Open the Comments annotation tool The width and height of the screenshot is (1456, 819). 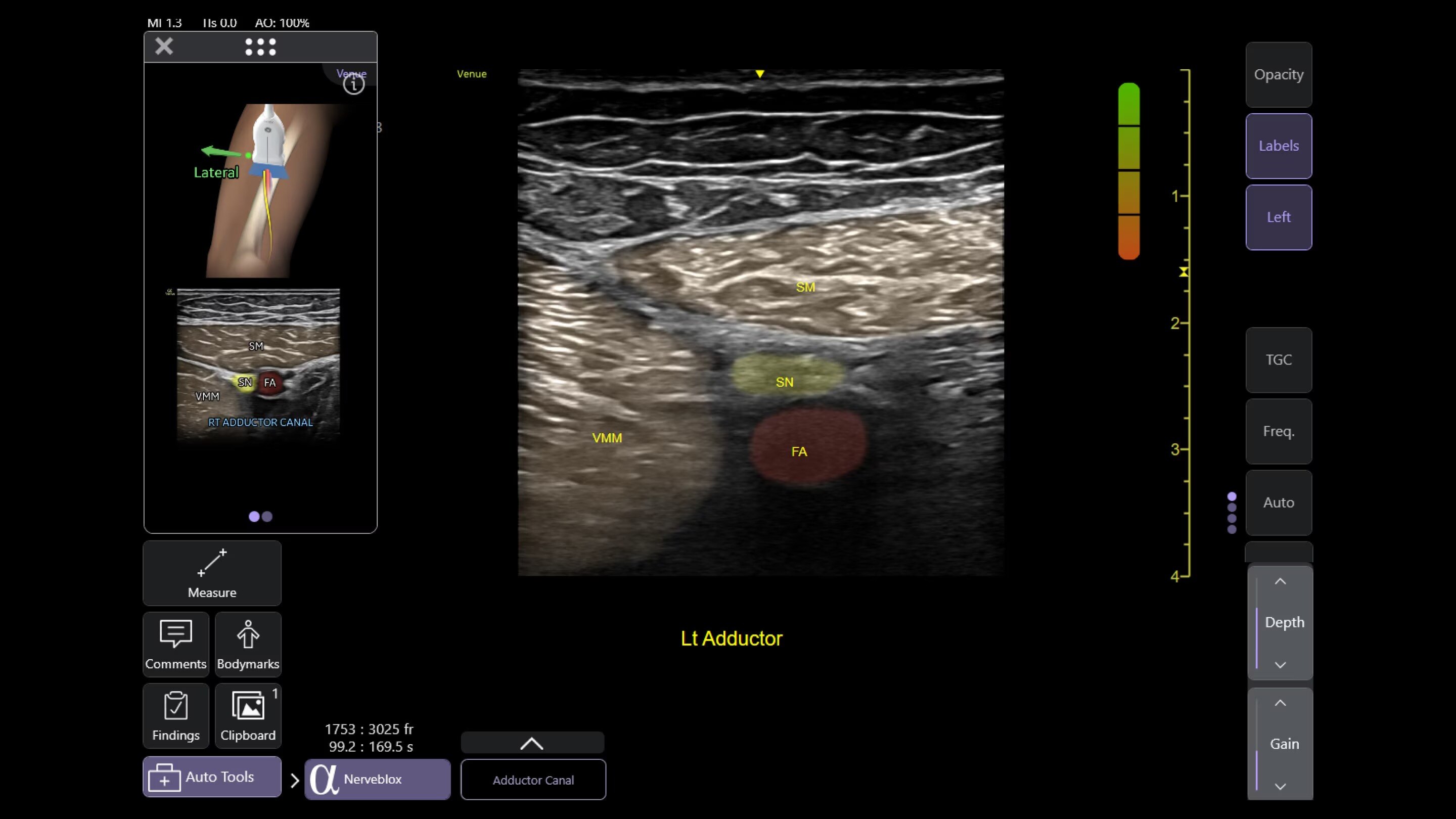(176, 644)
